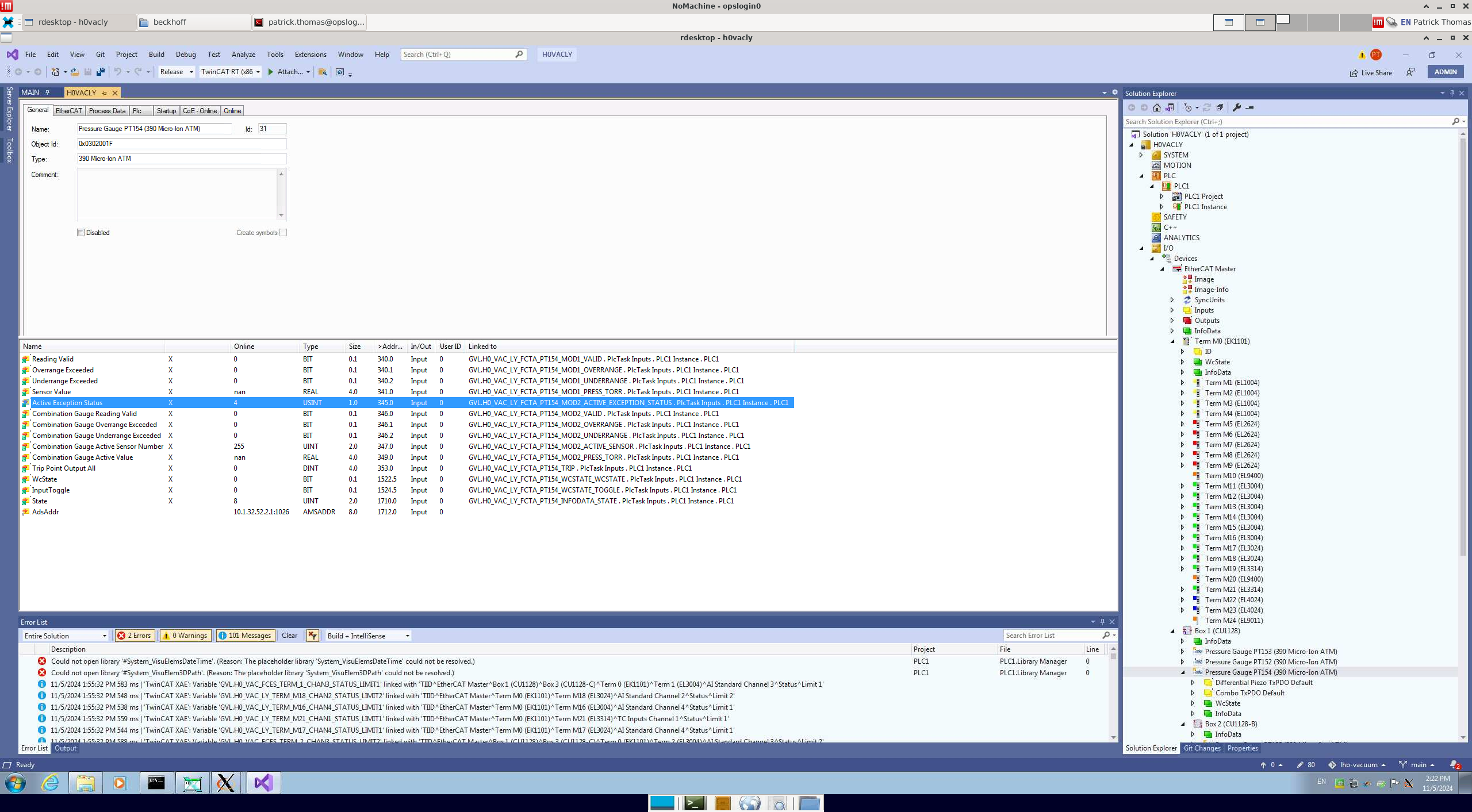Open the command prompt from taskbar
Image resolution: width=1472 pixels, height=812 pixels.
(x=156, y=783)
